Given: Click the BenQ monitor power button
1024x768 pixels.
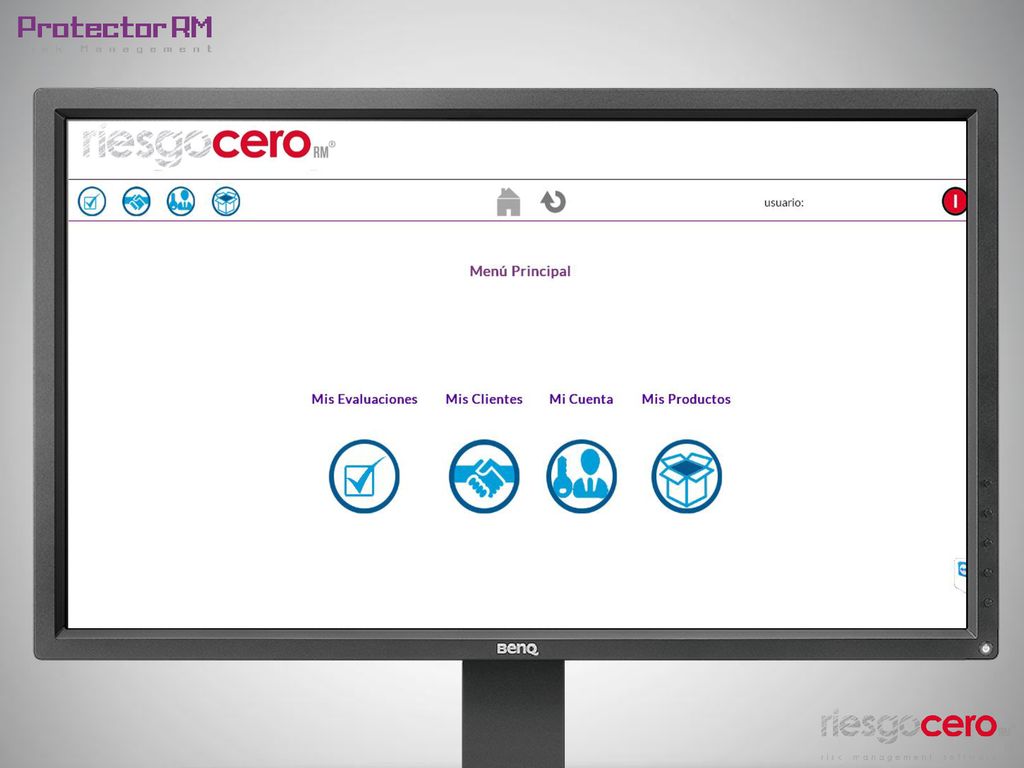Looking at the screenshot, I should [985, 648].
